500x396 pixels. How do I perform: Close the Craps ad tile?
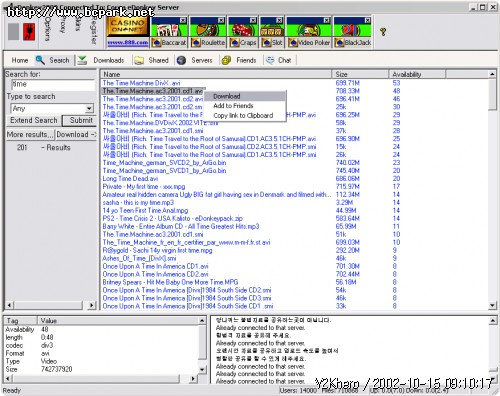tap(253, 20)
